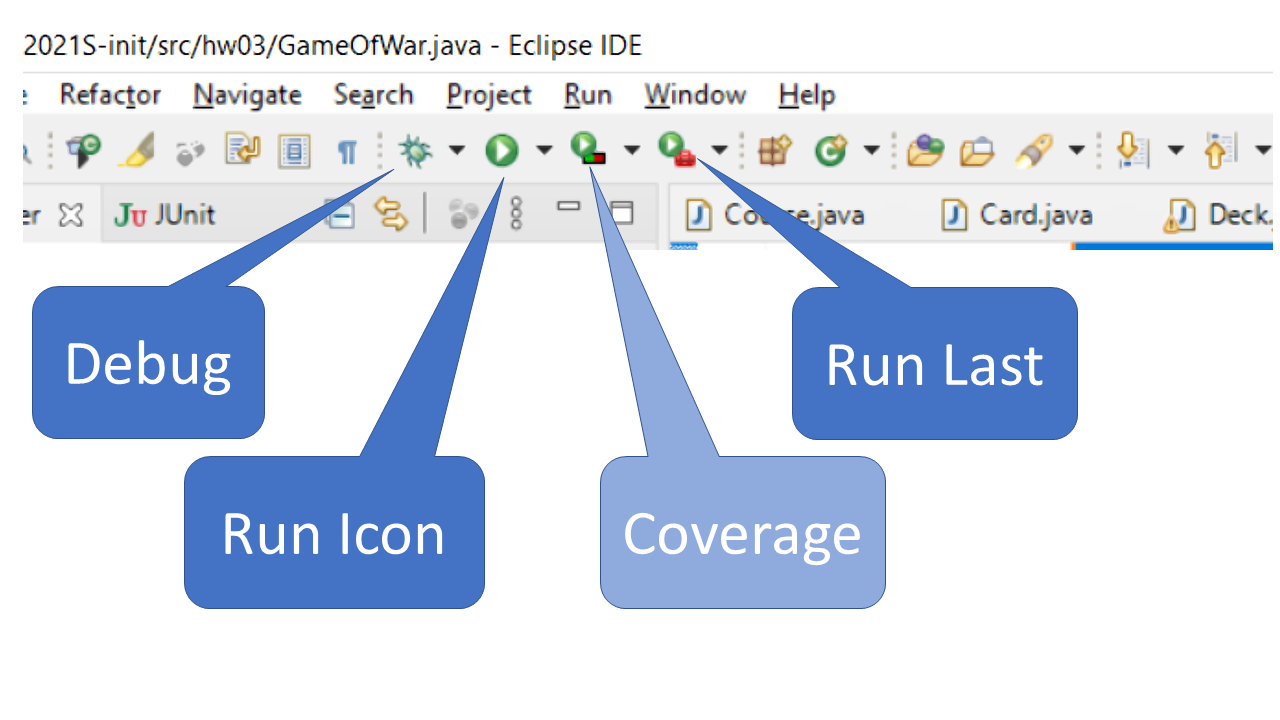Click the Open Type icon
The height and width of the screenshot is (720, 1280).
pos(925,151)
